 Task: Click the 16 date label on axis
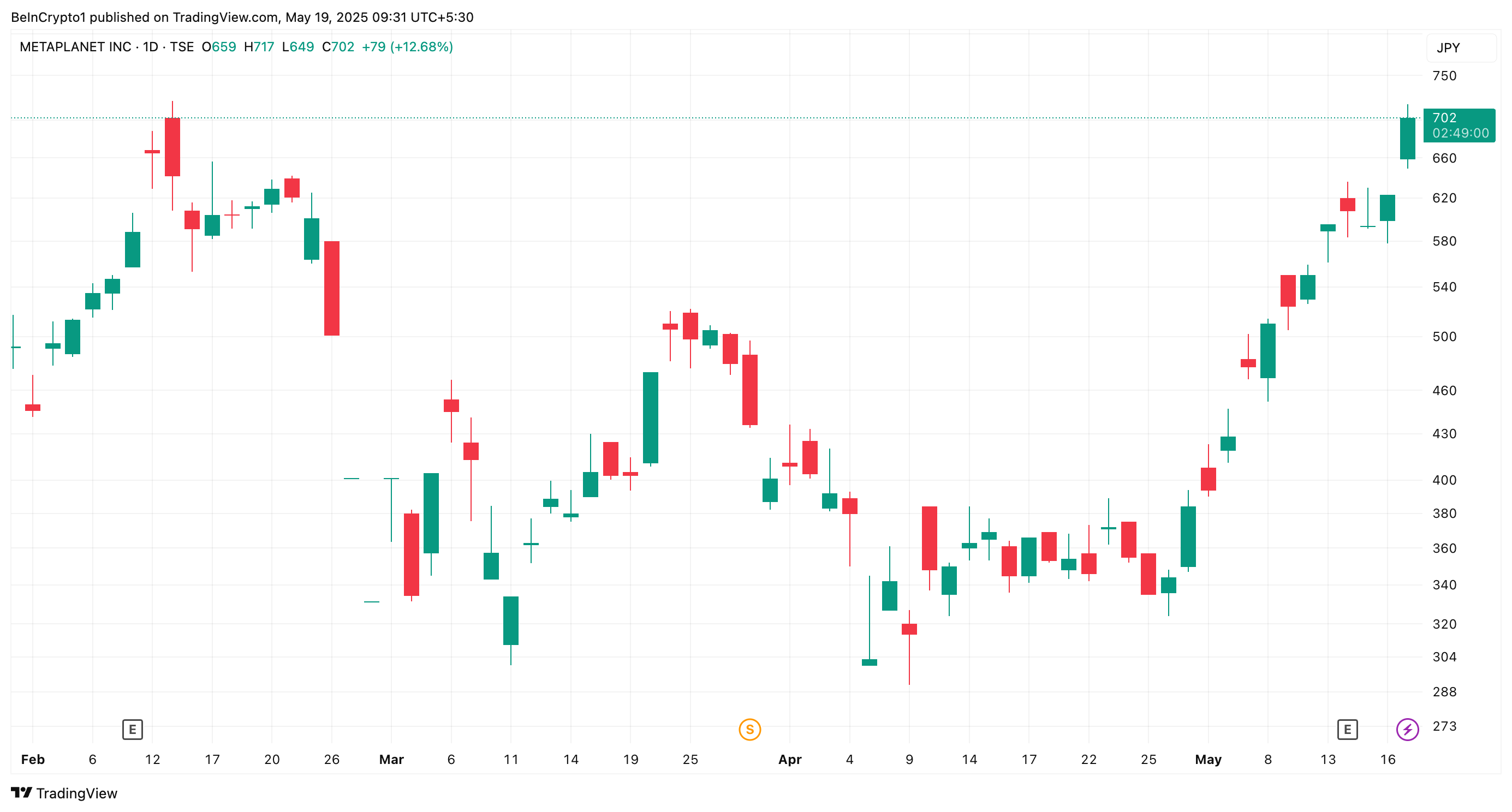tap(1387, 759)
